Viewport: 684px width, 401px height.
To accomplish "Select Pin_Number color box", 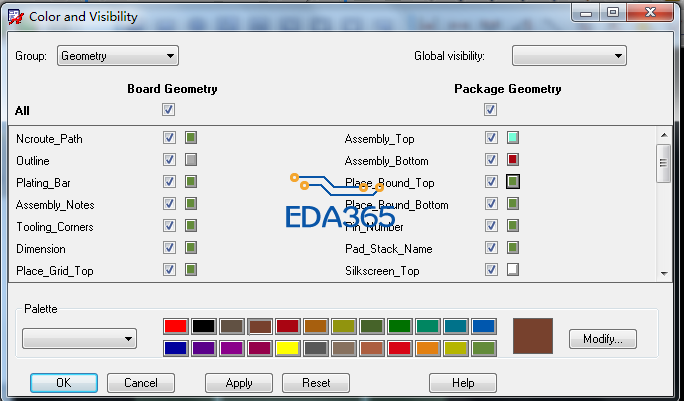I will pos(513,226).
